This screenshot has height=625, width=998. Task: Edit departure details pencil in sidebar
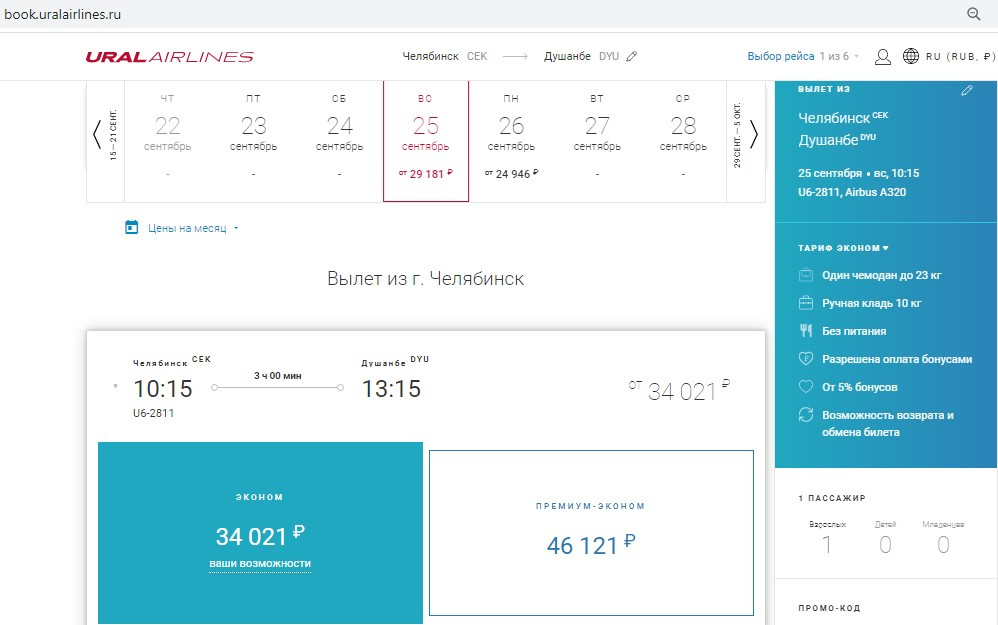tap(967, 90)
